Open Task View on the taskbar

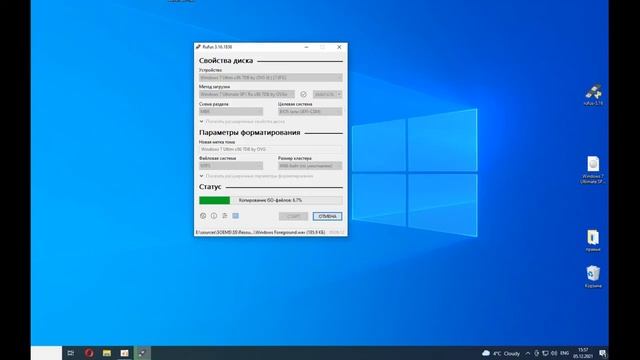(x=71, y=353)
